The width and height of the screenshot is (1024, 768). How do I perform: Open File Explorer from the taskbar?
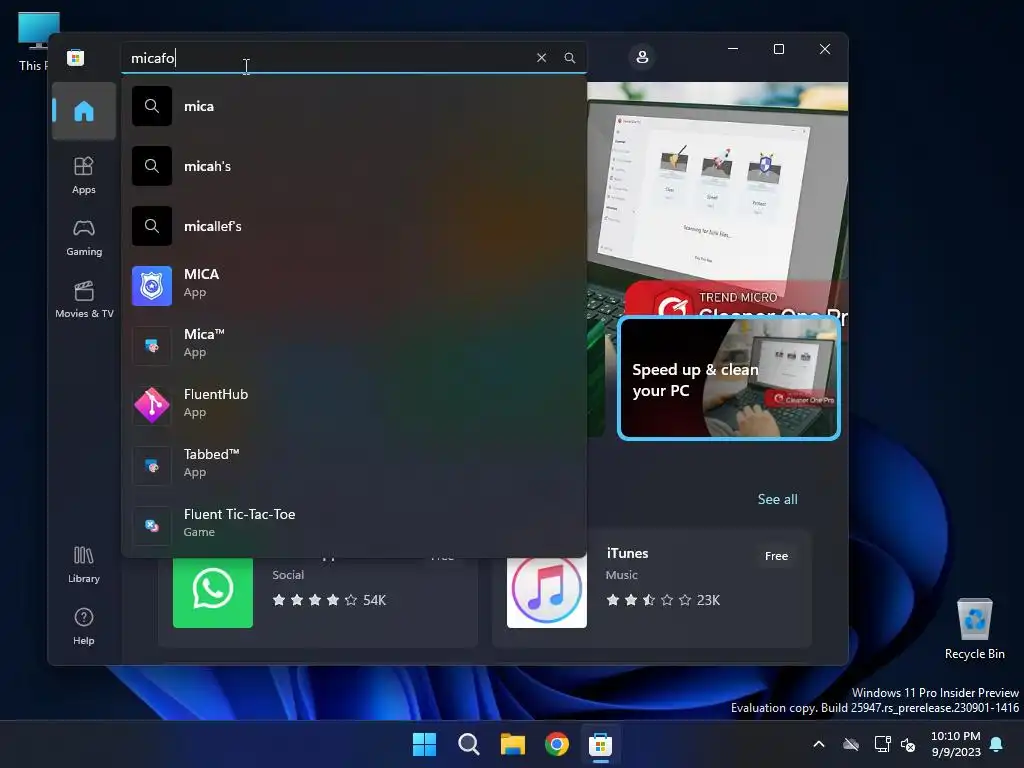click(x=513, y=744)
